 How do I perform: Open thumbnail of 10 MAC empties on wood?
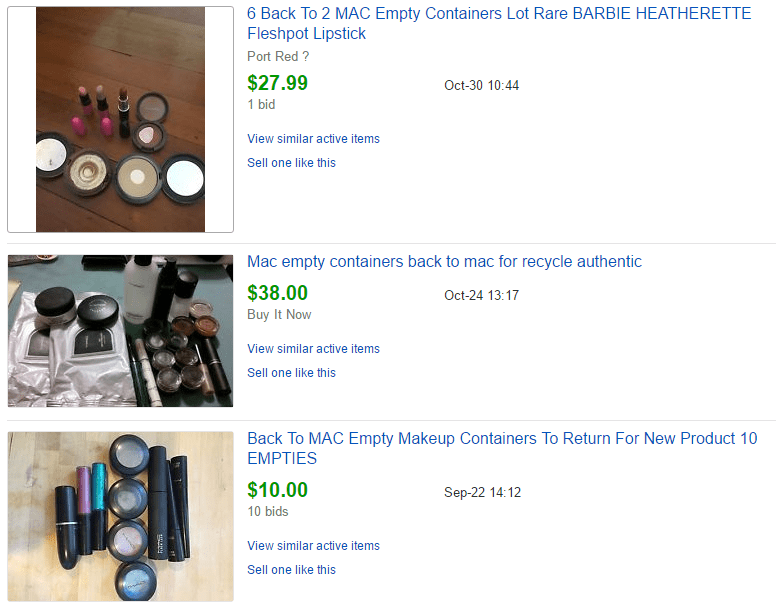tap(121, 517)
